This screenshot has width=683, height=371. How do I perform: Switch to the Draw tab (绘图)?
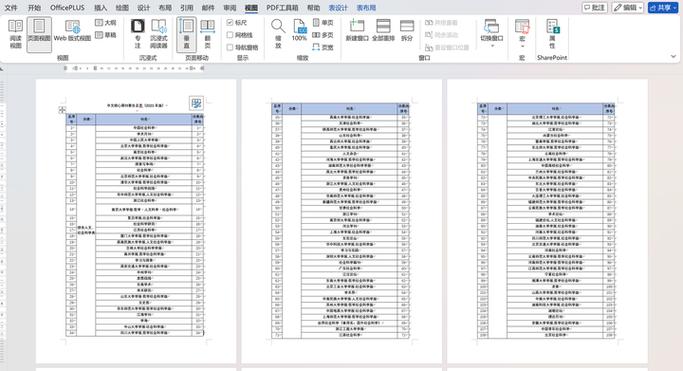122,8
